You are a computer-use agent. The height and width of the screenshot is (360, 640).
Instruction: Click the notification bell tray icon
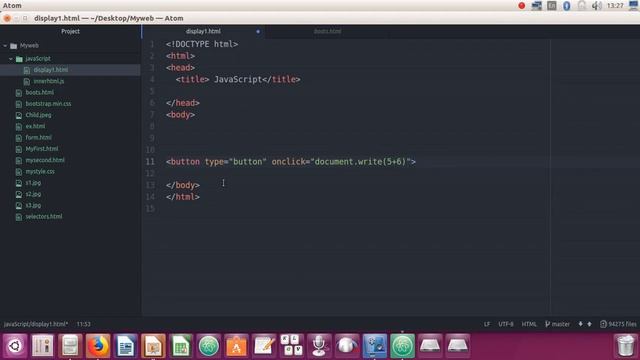coord(582,5)
